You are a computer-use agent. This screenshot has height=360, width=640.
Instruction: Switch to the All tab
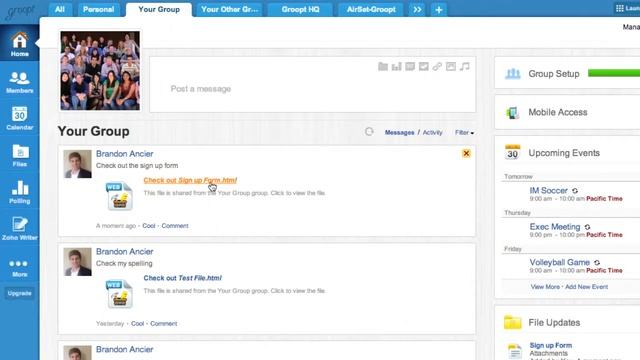coord(60,9)
